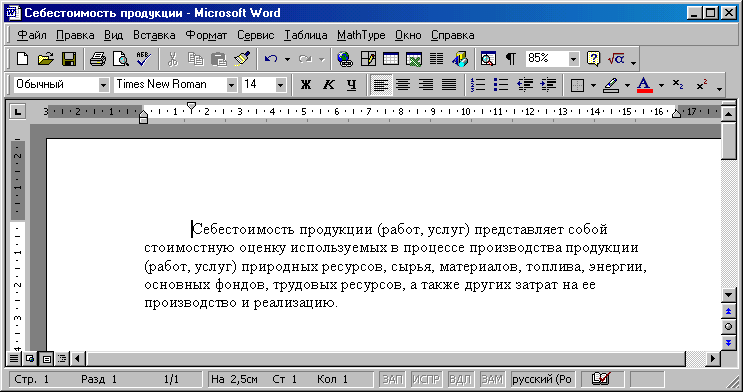
Task: Apply red font color with A icon
Action: [644, 85]
